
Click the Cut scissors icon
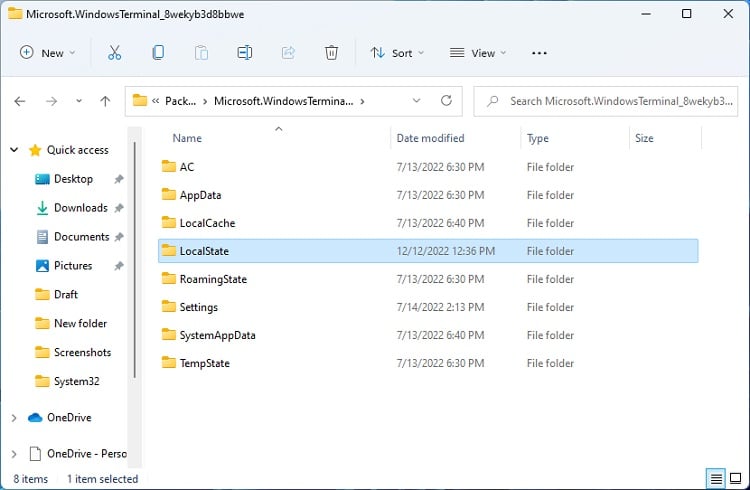click(114, 53)
